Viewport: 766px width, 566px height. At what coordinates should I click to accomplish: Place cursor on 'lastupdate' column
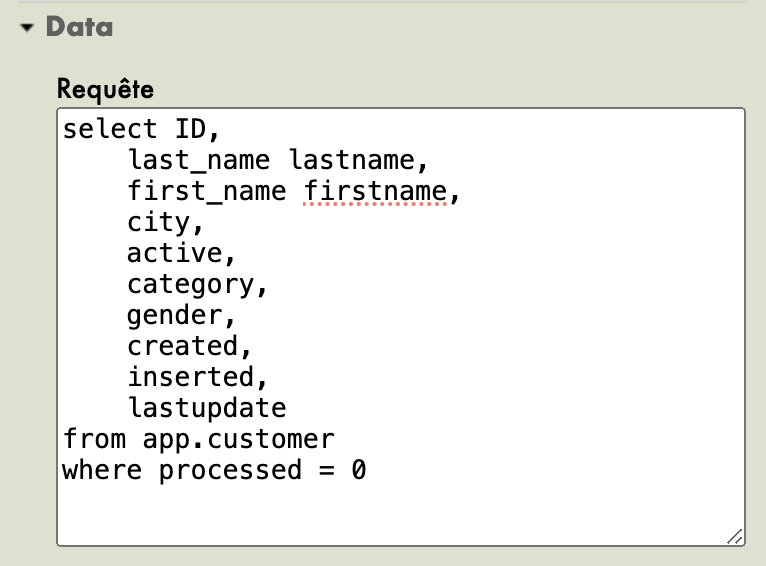pos(206,408)
